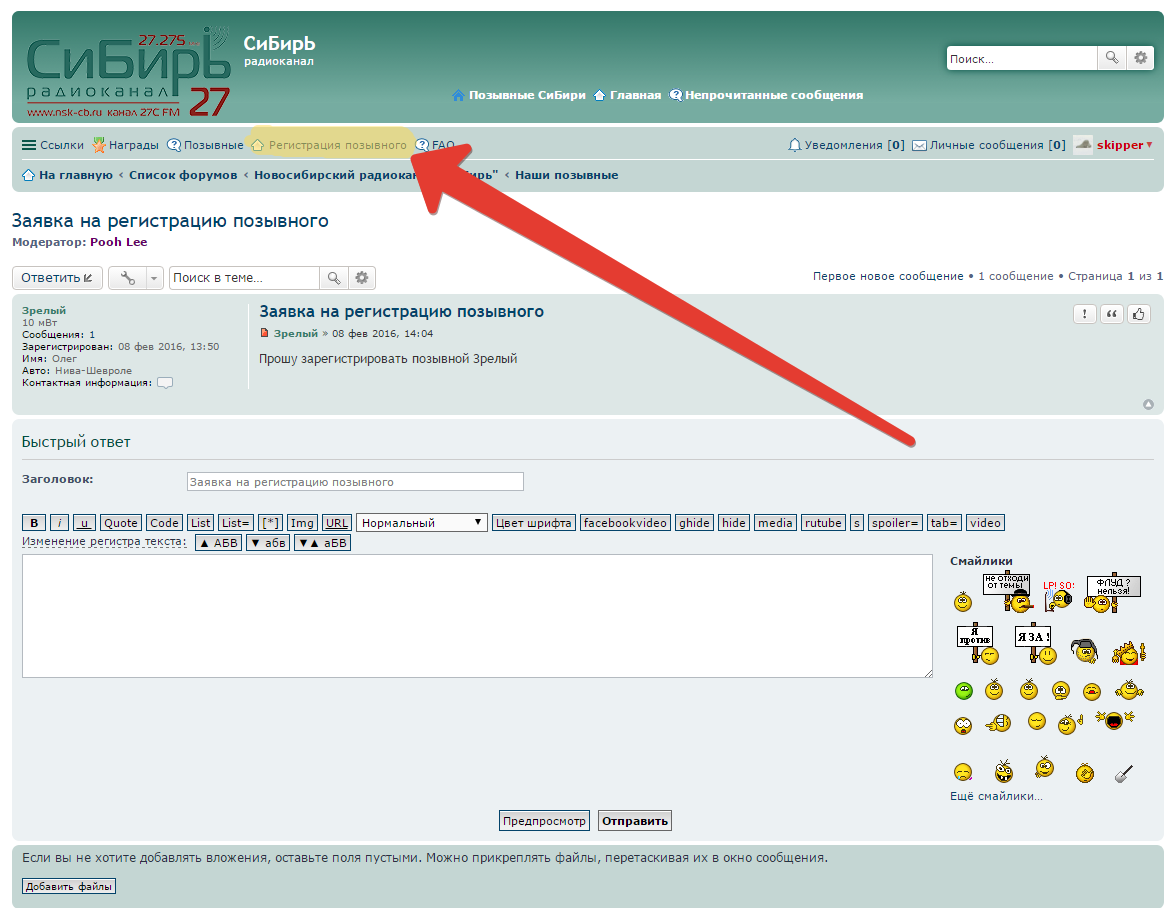1172x908 pixels.
Task: Click Ещё смайлики link
Action: 996,797
